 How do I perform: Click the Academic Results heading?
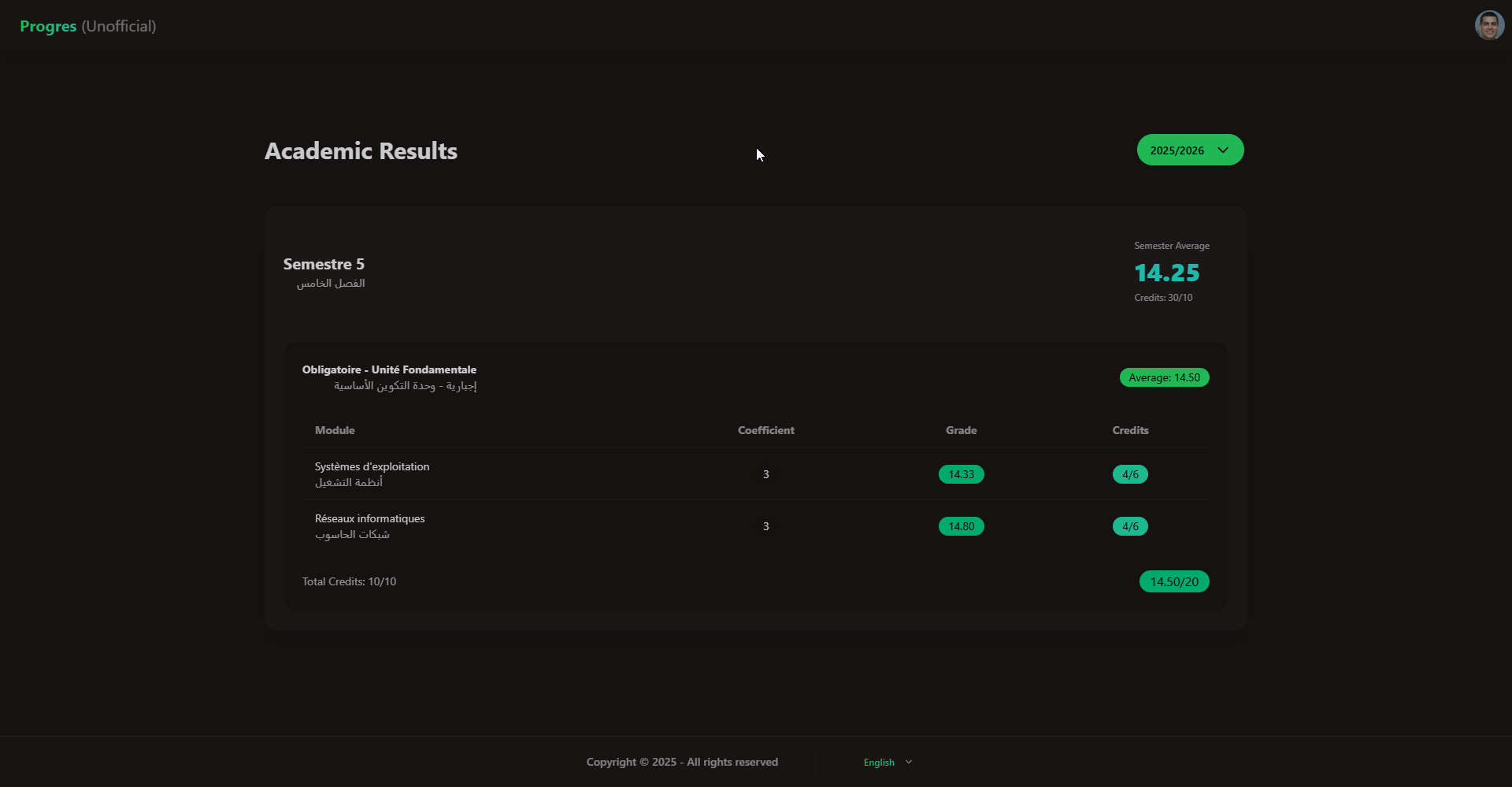361,150
